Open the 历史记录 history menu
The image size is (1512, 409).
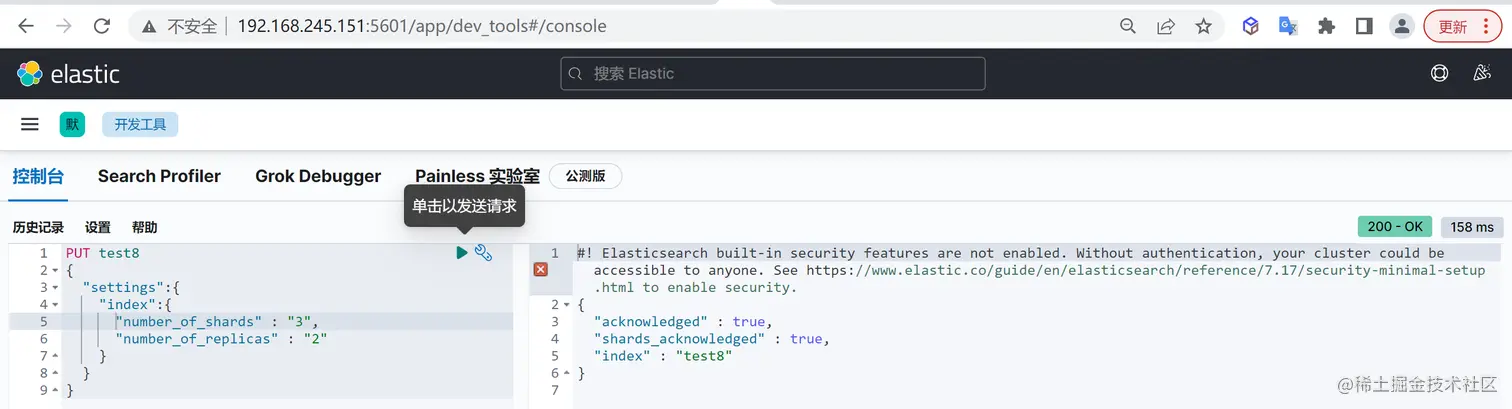[38, 227]
